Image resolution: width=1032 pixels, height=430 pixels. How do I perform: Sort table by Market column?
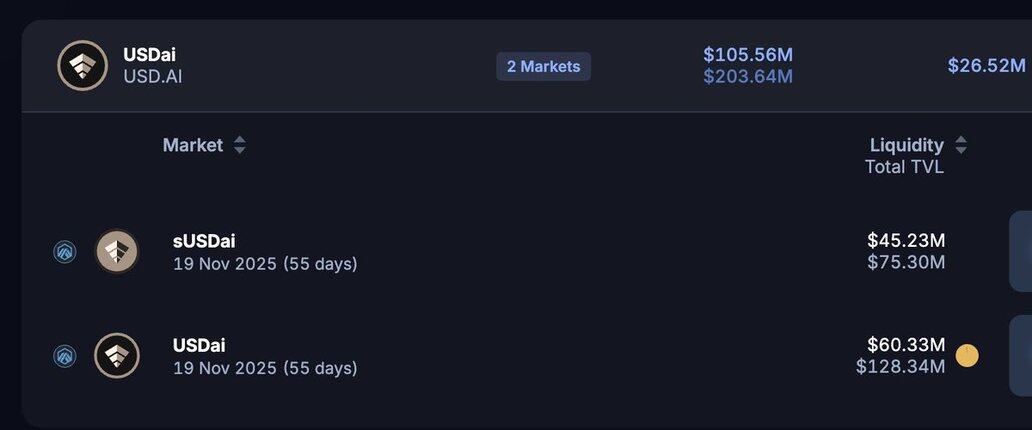193,145
